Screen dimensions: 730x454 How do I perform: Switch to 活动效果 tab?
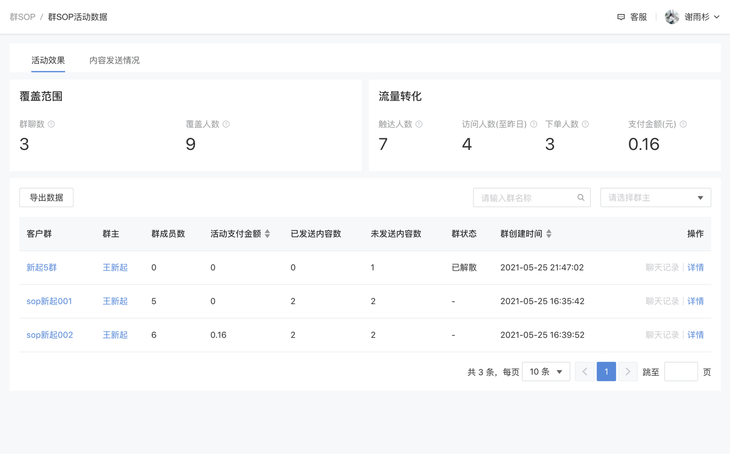point(48,60)
